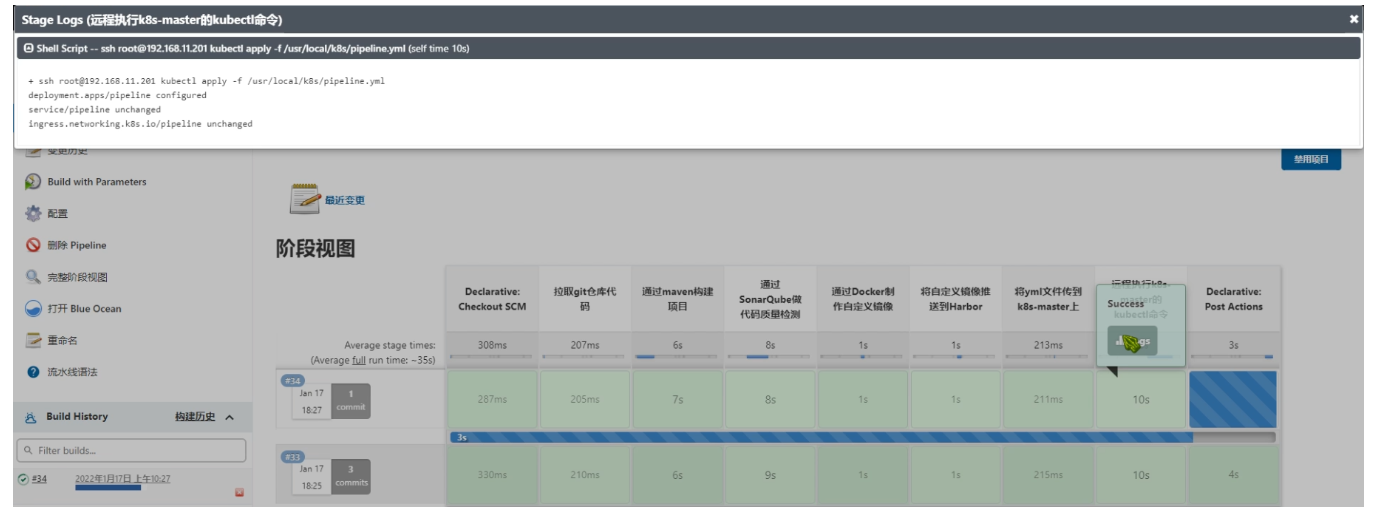Click the 通过Docker制作自定义镜像 column header
Screen dimensions: 1375x514
862,299
